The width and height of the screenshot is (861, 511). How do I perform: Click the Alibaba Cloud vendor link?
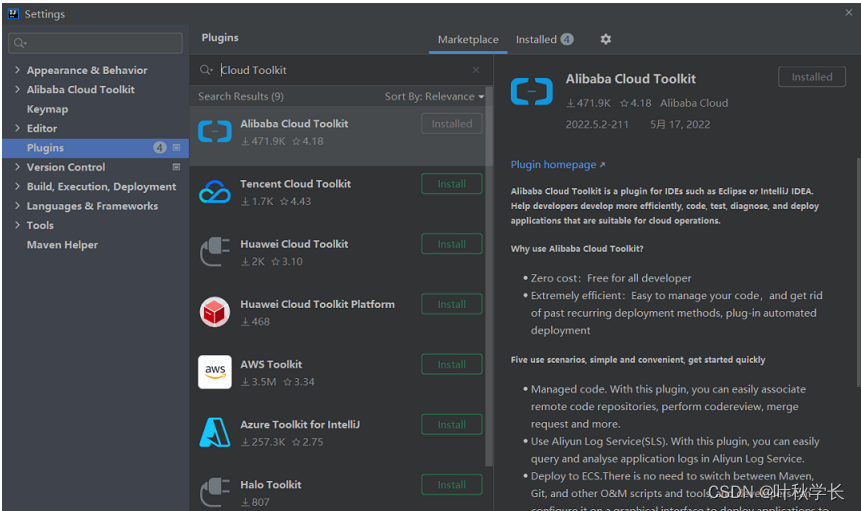point(694,103)
